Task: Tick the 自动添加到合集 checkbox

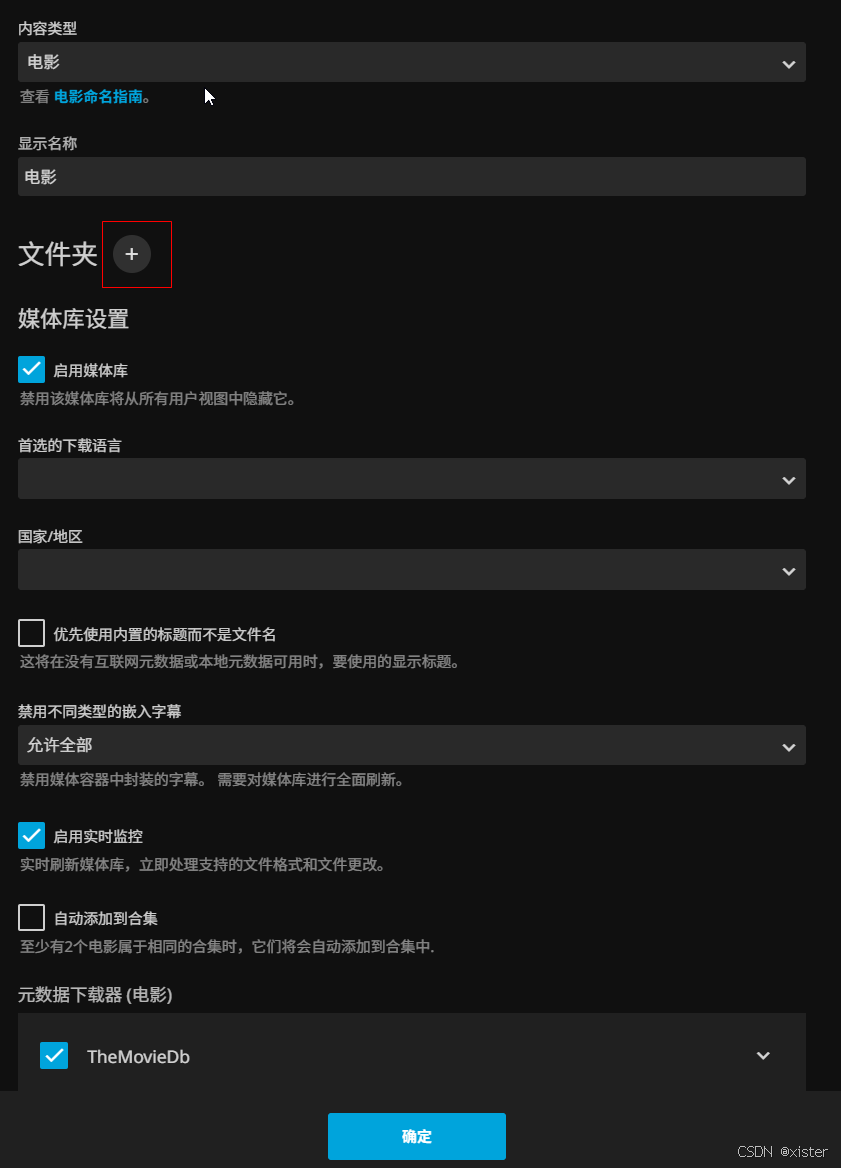Action: tap(31, 917)
